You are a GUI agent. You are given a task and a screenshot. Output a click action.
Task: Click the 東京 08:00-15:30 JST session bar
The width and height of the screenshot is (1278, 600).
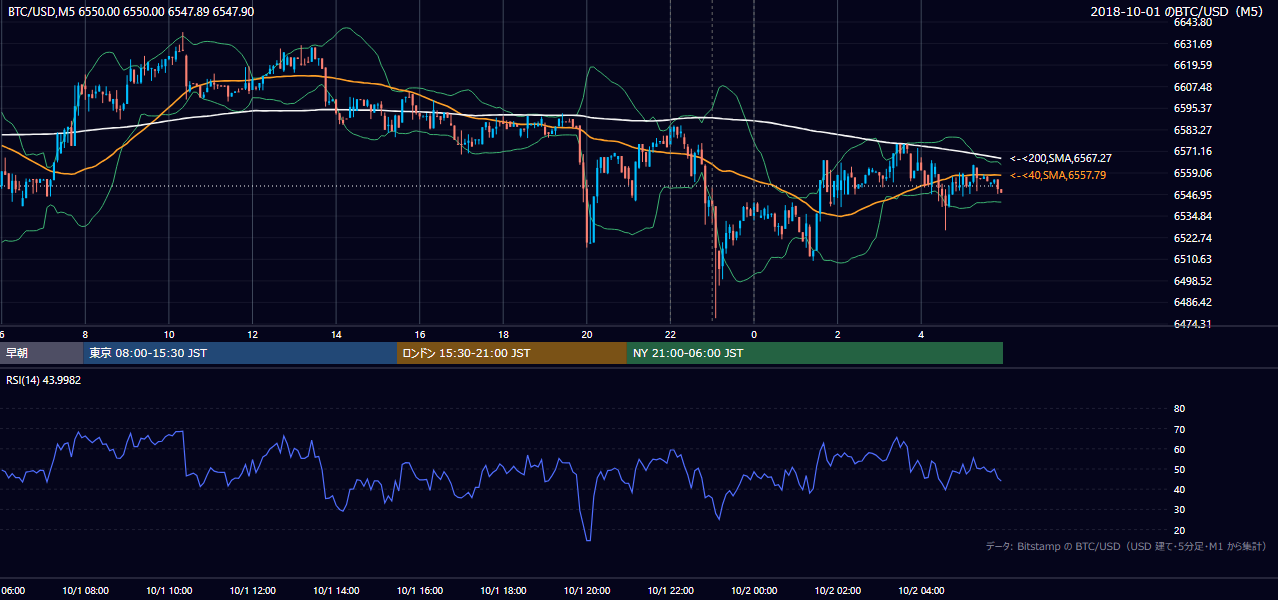pyautogui.click(x=239, y=353)
